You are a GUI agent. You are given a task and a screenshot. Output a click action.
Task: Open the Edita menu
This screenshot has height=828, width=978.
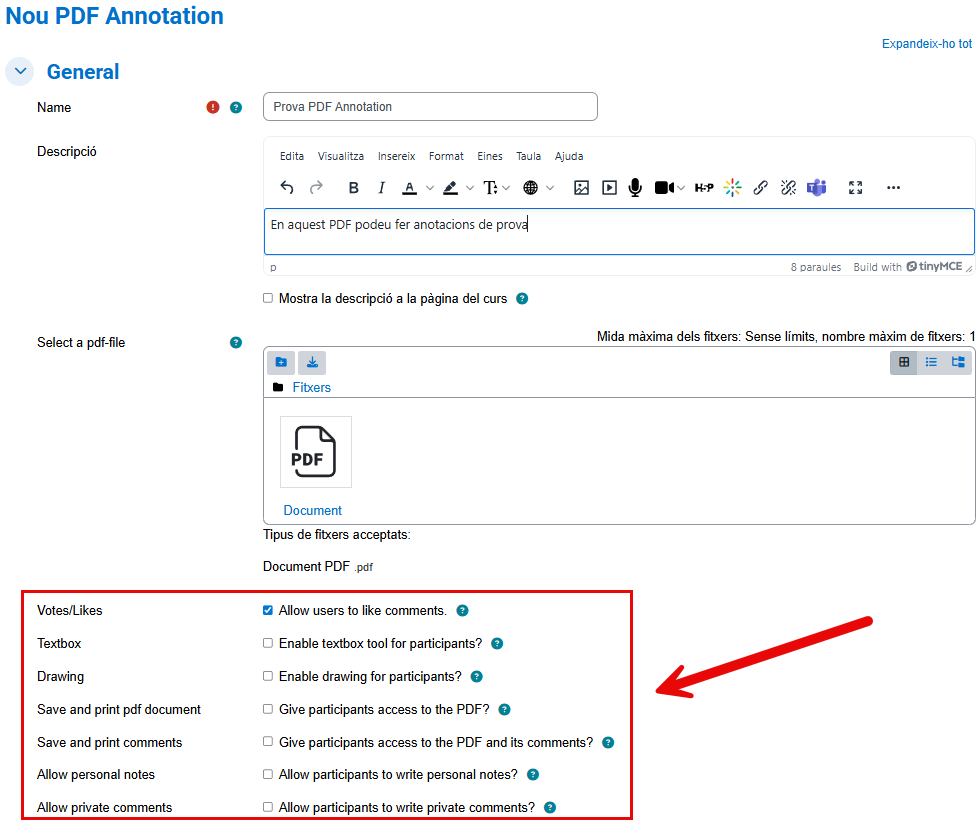pos(292,156)
